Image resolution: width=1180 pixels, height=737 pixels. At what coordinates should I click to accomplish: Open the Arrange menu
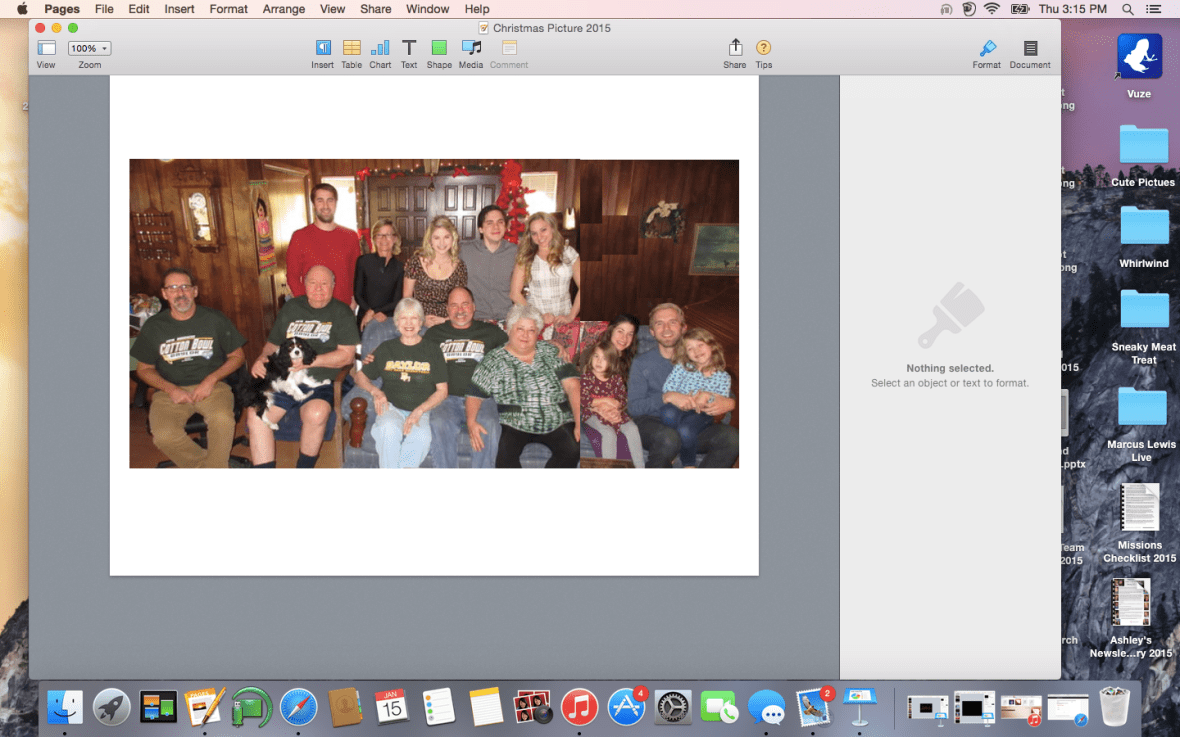[284, 9]
